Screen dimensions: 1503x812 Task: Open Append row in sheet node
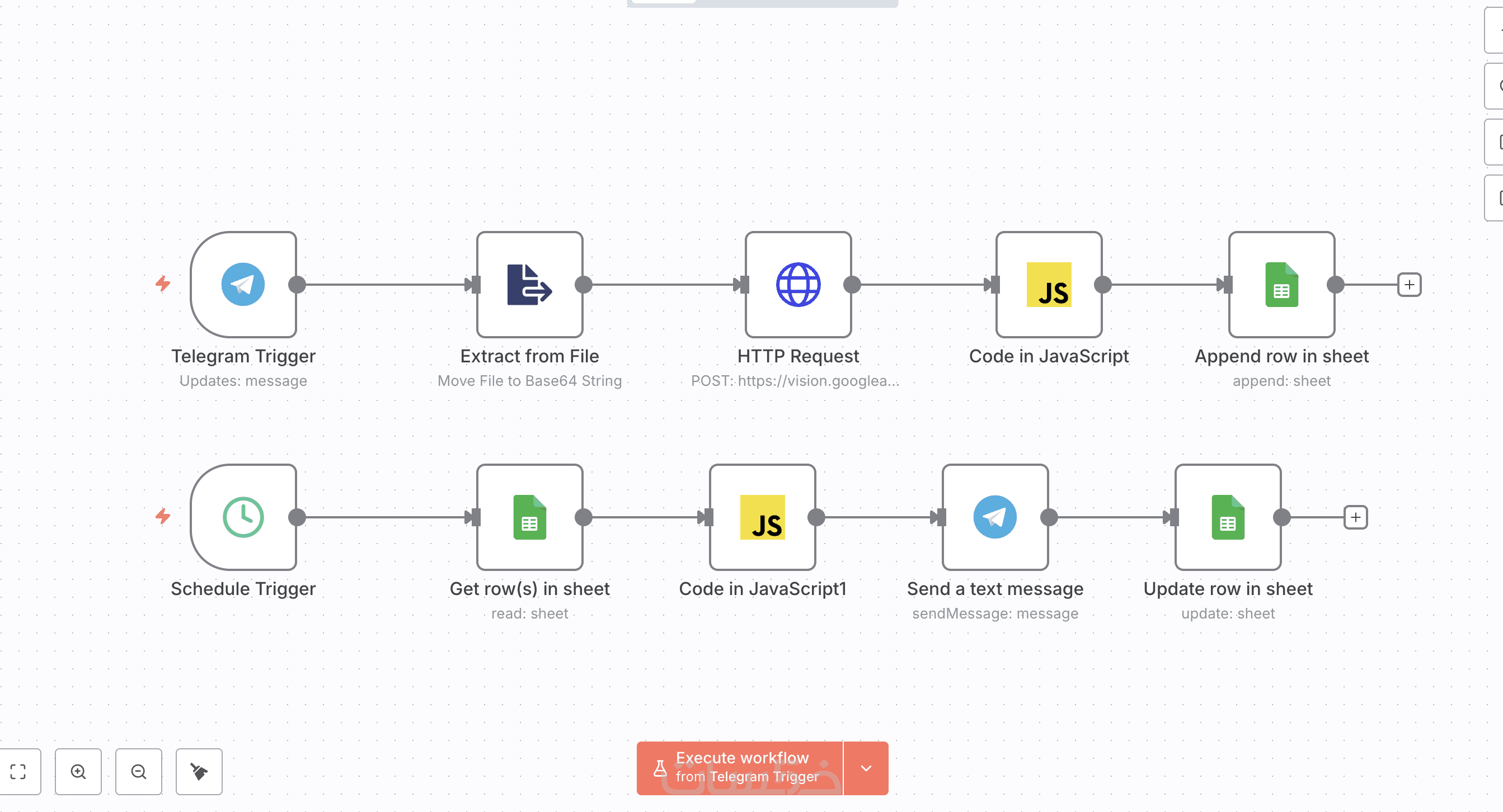coord(1281,285)
